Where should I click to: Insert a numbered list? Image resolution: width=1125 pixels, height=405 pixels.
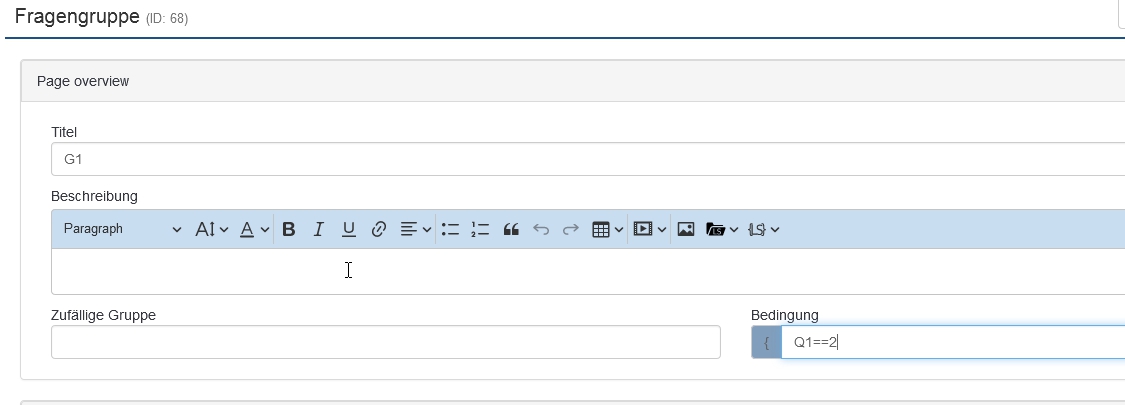pyautogui.click(x=480, y=229)
